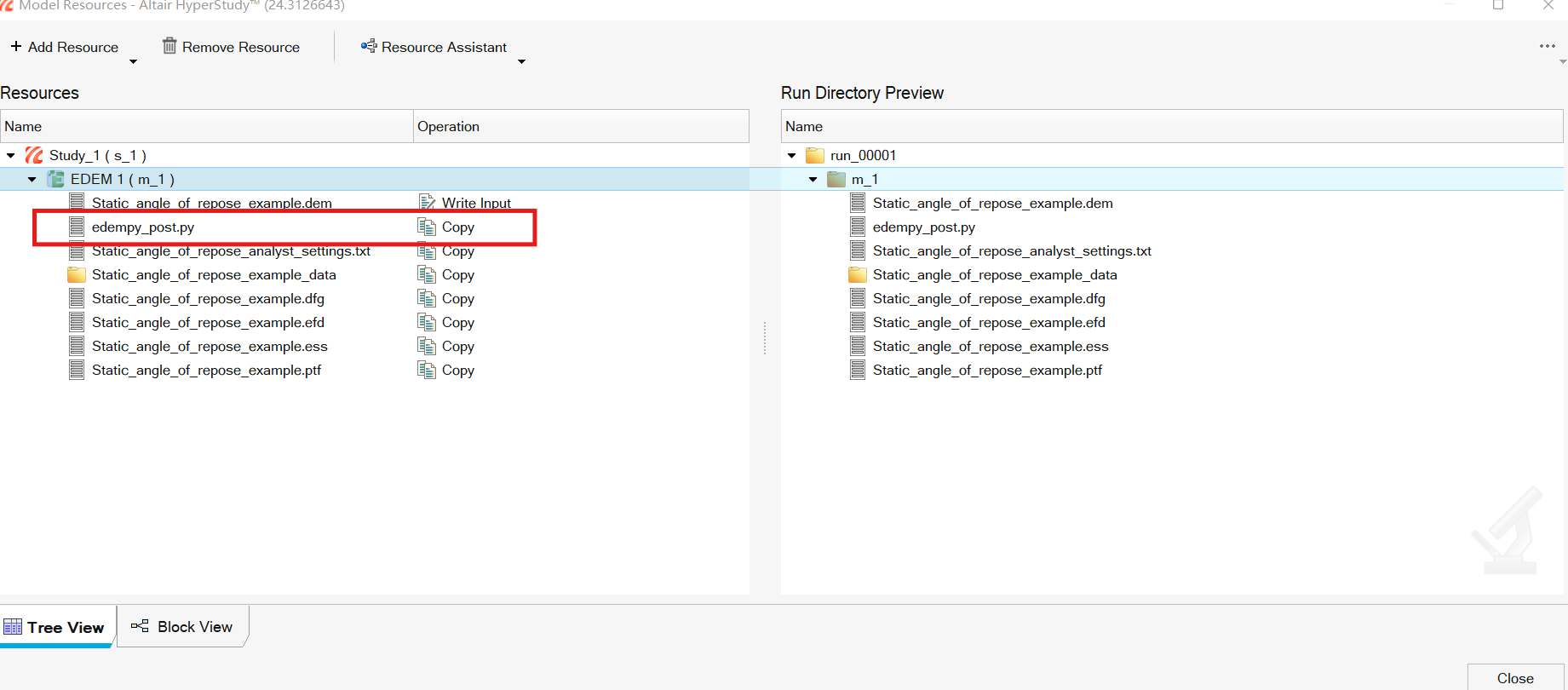Select the edempy_post.py row name
1568x690 pixels.
coord(143,227)
